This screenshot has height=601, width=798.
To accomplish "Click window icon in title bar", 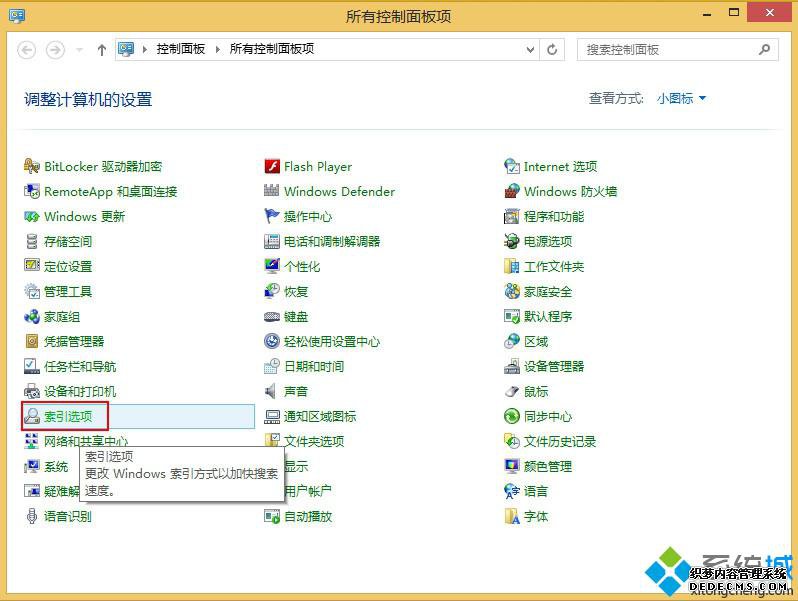I will 17,15.
